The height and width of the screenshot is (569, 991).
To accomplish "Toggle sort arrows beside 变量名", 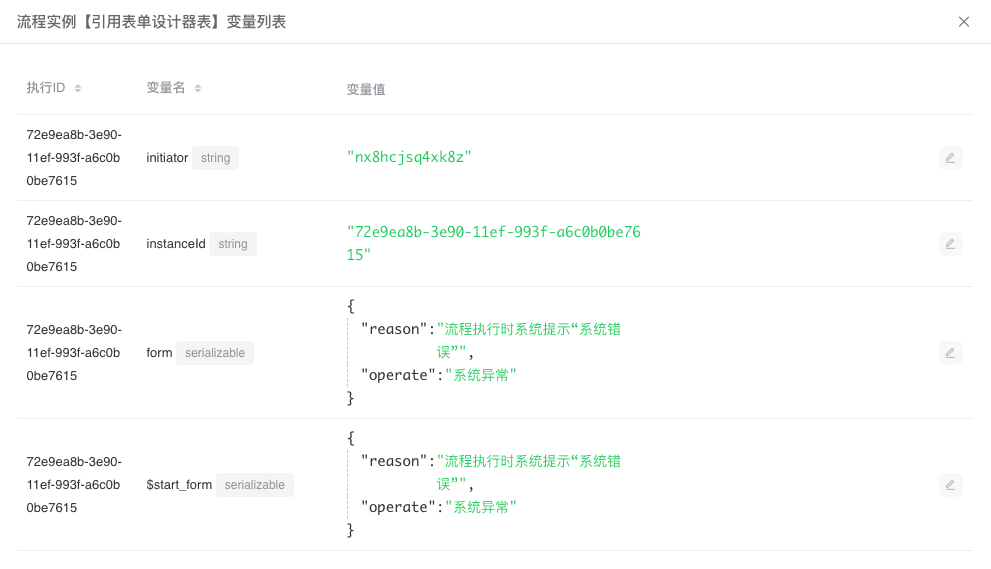I will [x=198, y=89].
